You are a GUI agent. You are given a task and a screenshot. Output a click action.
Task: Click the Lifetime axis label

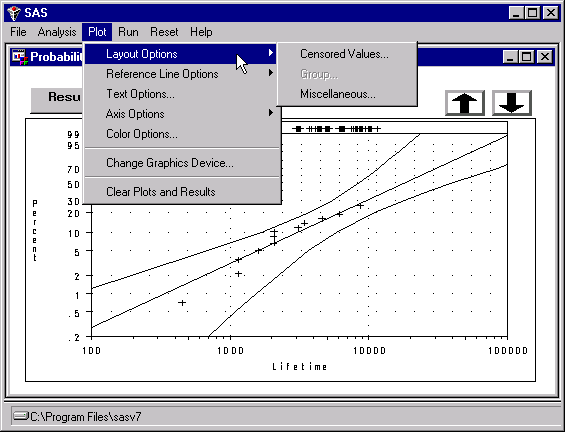(x=300, y=367)
